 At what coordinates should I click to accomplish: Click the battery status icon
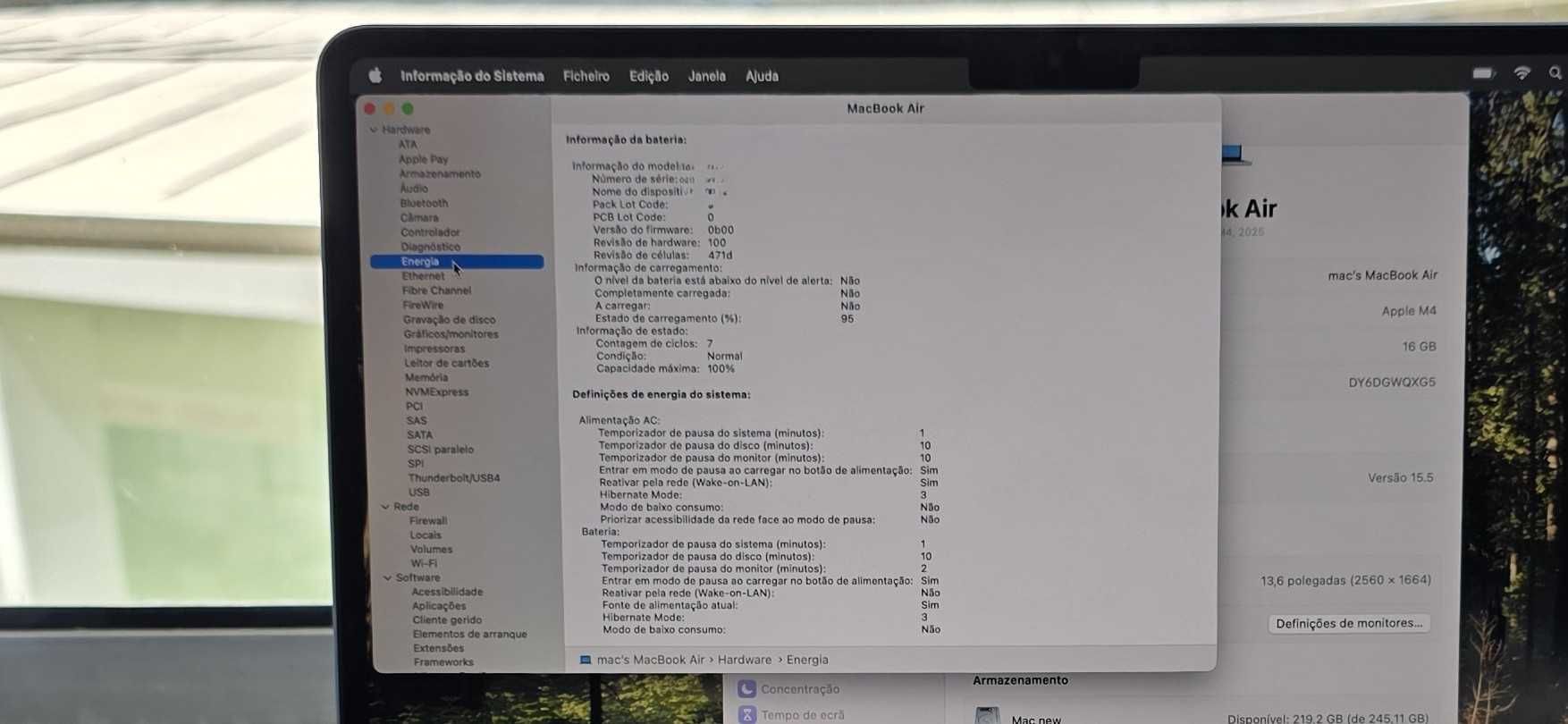coord(1484,73)
